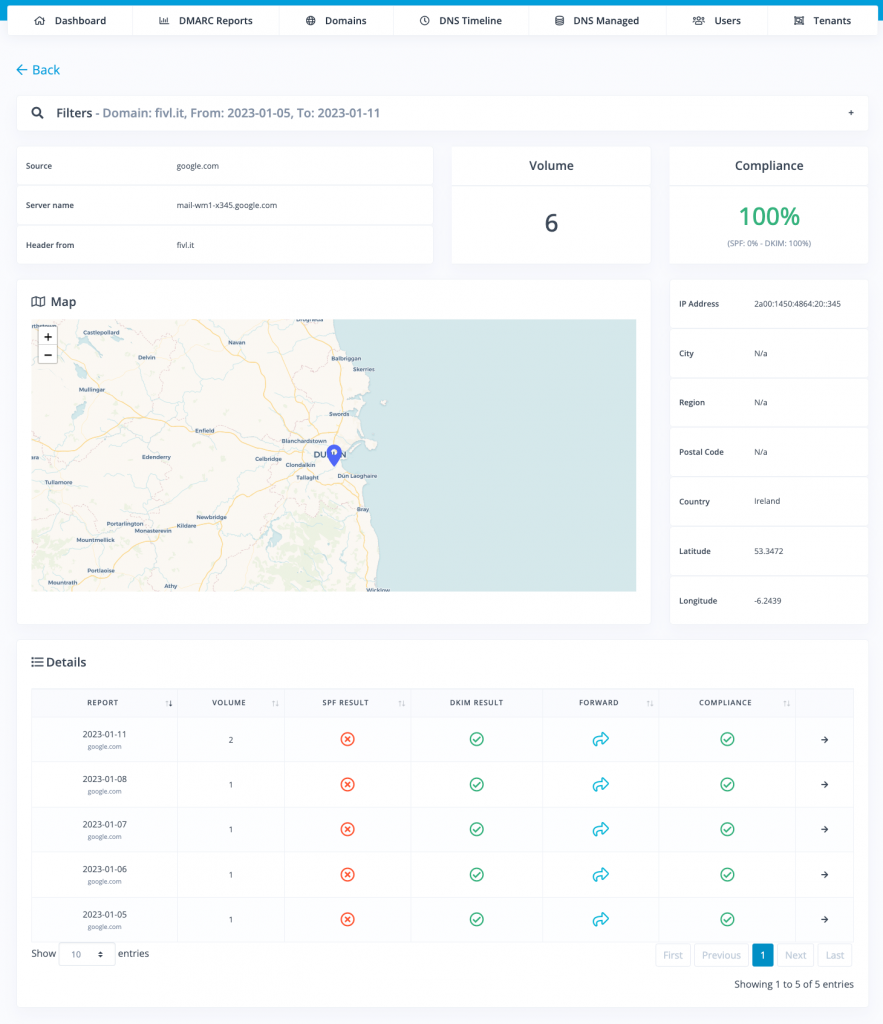Open the Domains tab

(336, 21)
